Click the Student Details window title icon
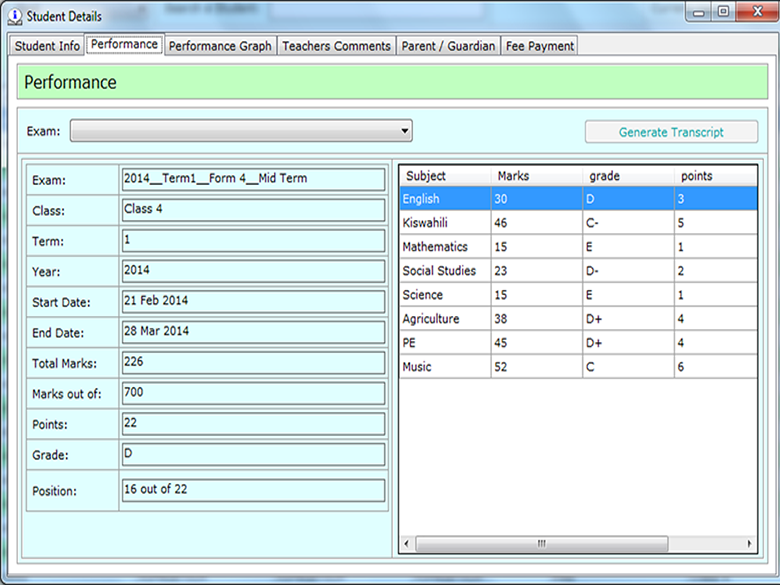Screen dimensions: 780x585 [14, 16]
